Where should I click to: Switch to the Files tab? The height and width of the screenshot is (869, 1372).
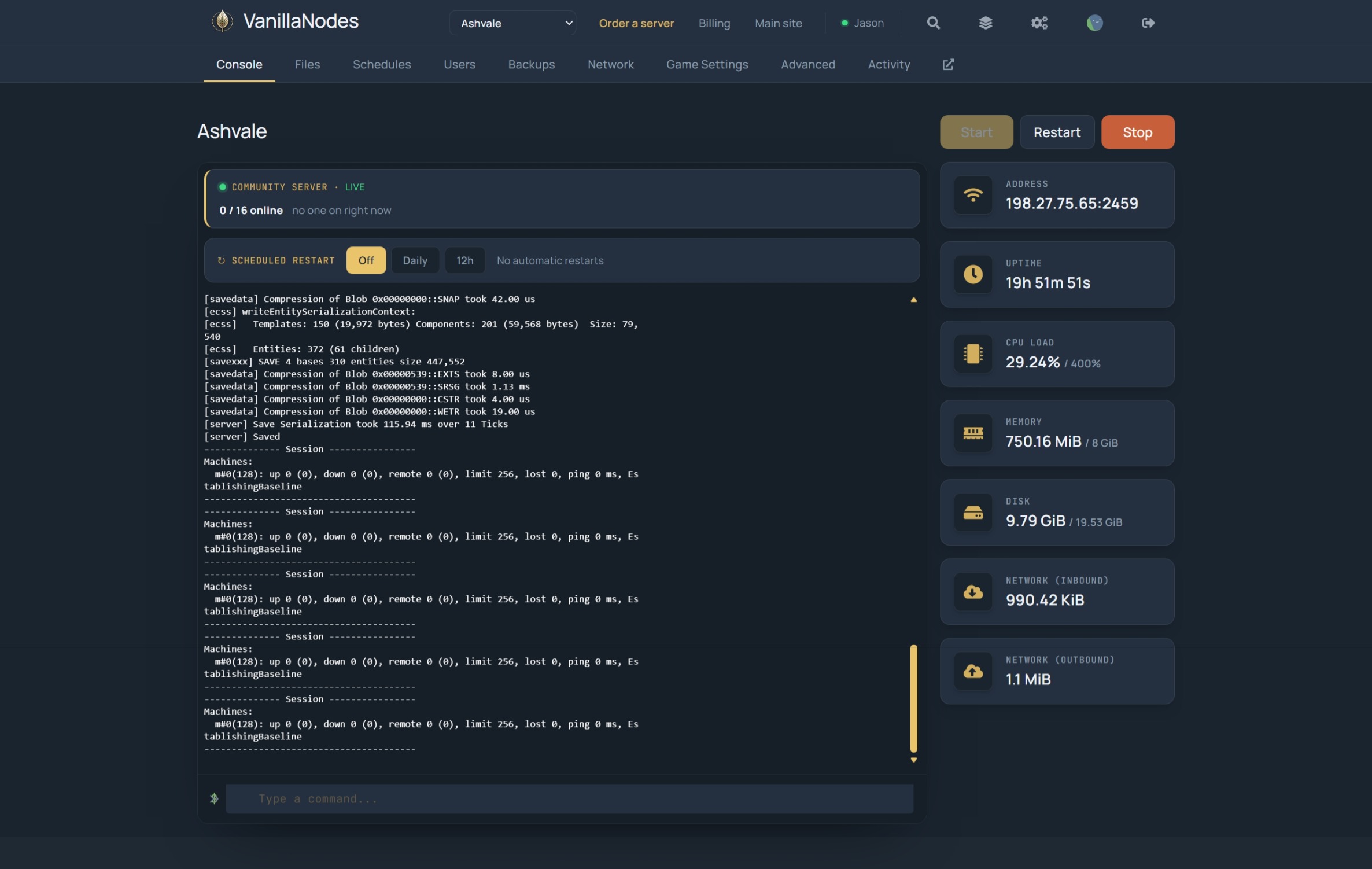pyautogui.click(x=307, y=64)
